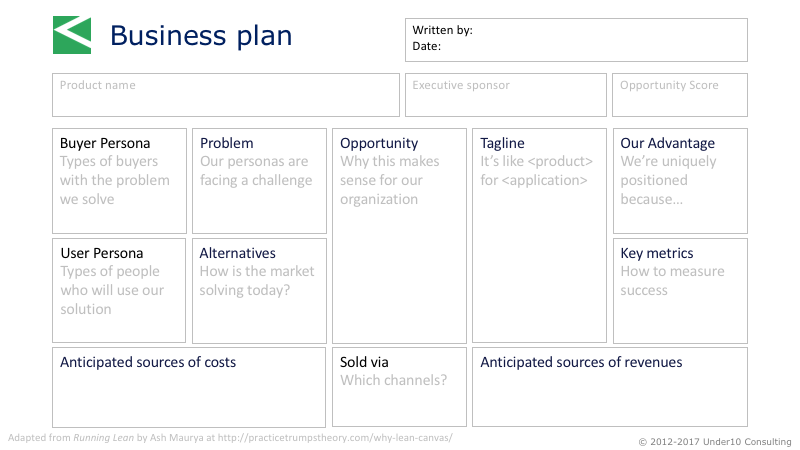Select Anticipated sources of revenues box

pyautogui.click(x=610, y=387)
